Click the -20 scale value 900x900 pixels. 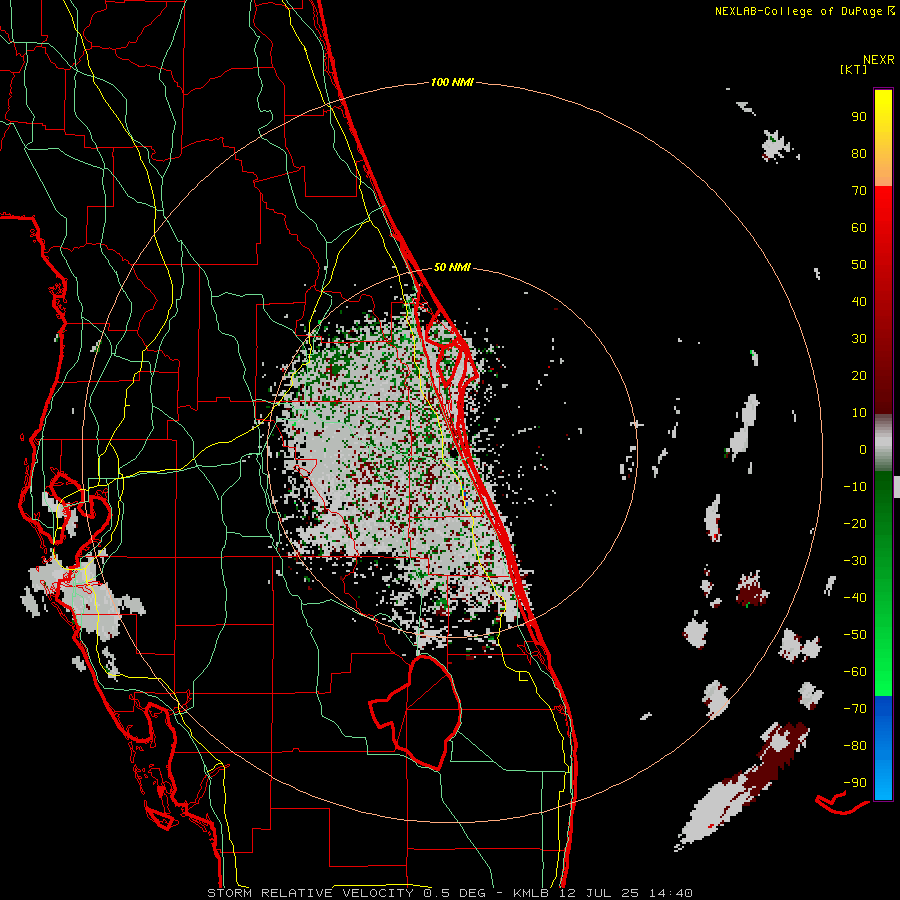pos(855,523)
